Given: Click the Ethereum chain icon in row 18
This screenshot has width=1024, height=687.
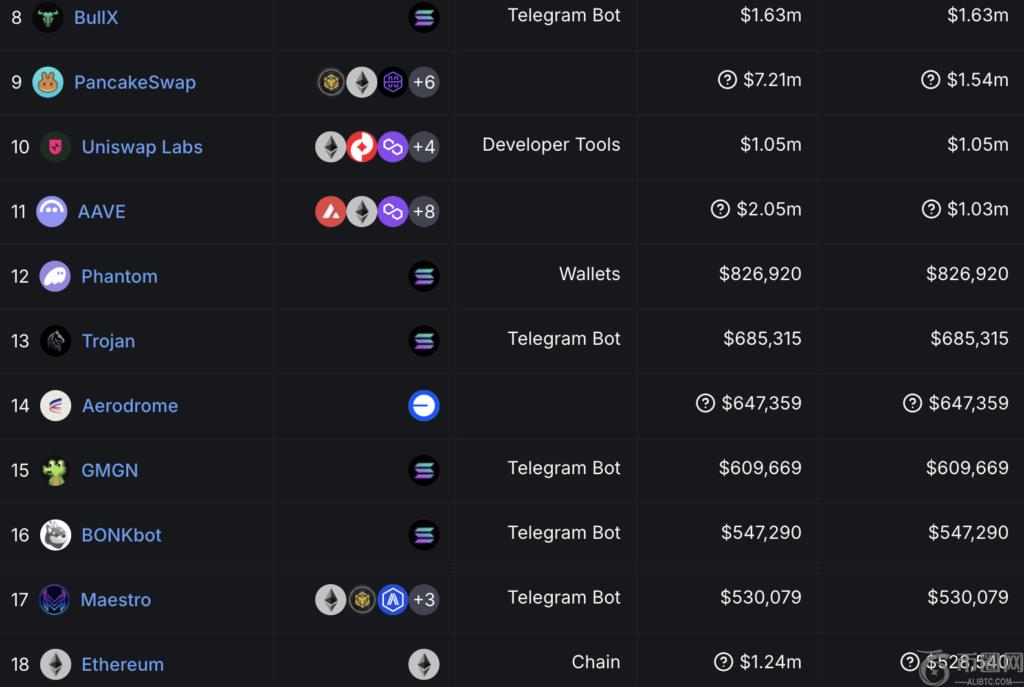Looking at the screenshot, I should pos(424,664).
